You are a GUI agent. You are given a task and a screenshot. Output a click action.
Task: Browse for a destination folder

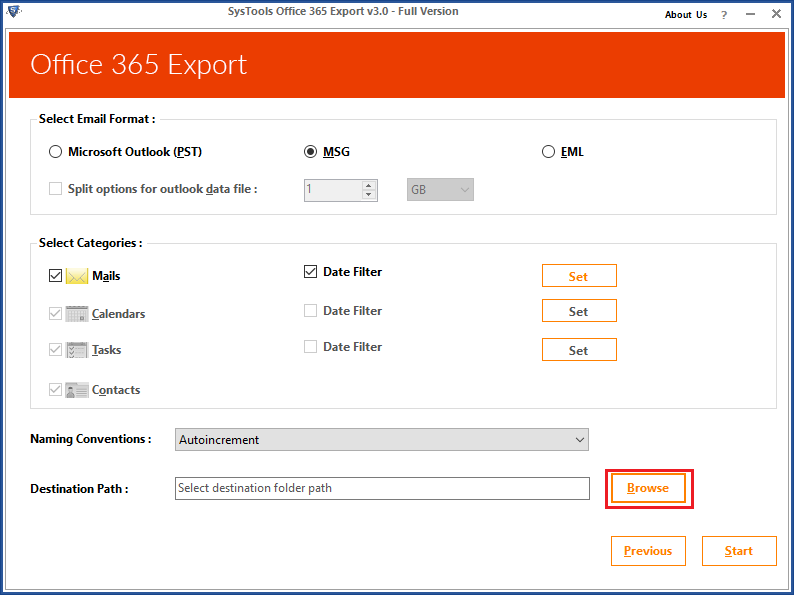(648, 488)
